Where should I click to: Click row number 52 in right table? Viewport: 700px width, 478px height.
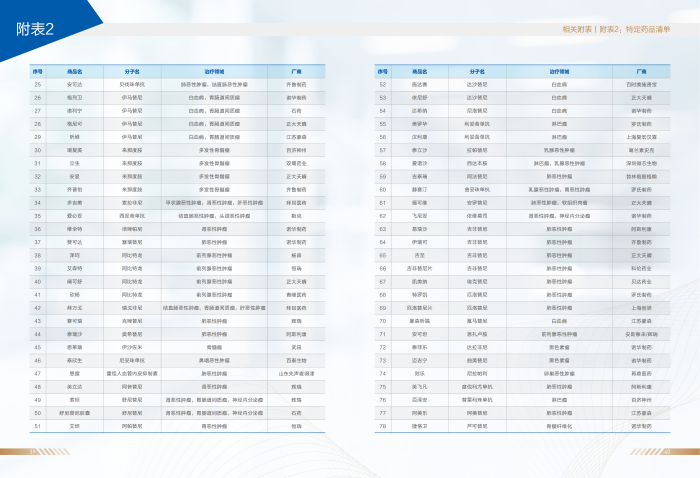coord(382,84)
